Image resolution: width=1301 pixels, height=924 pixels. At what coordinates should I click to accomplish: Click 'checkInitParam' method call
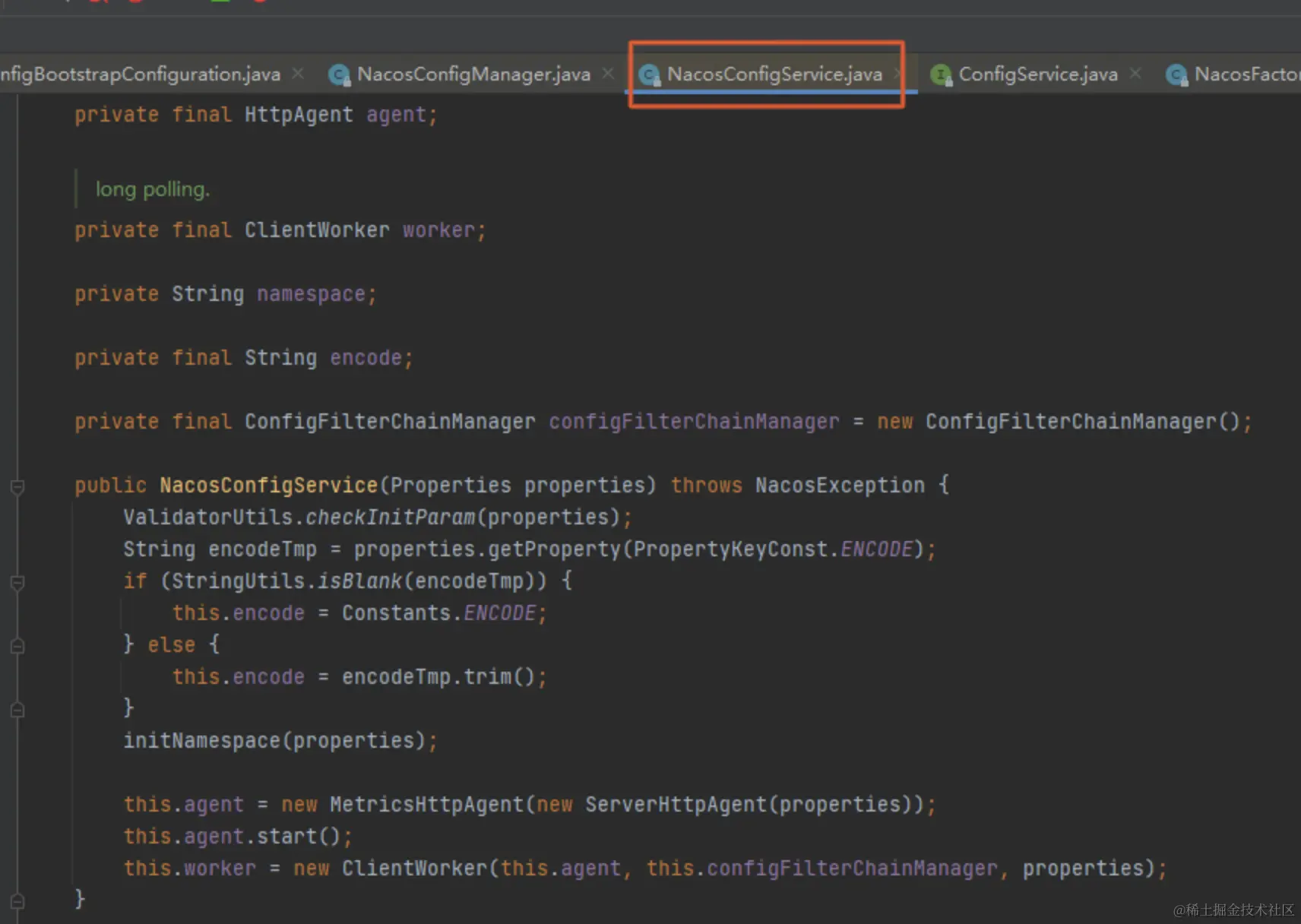pos(390,517)
